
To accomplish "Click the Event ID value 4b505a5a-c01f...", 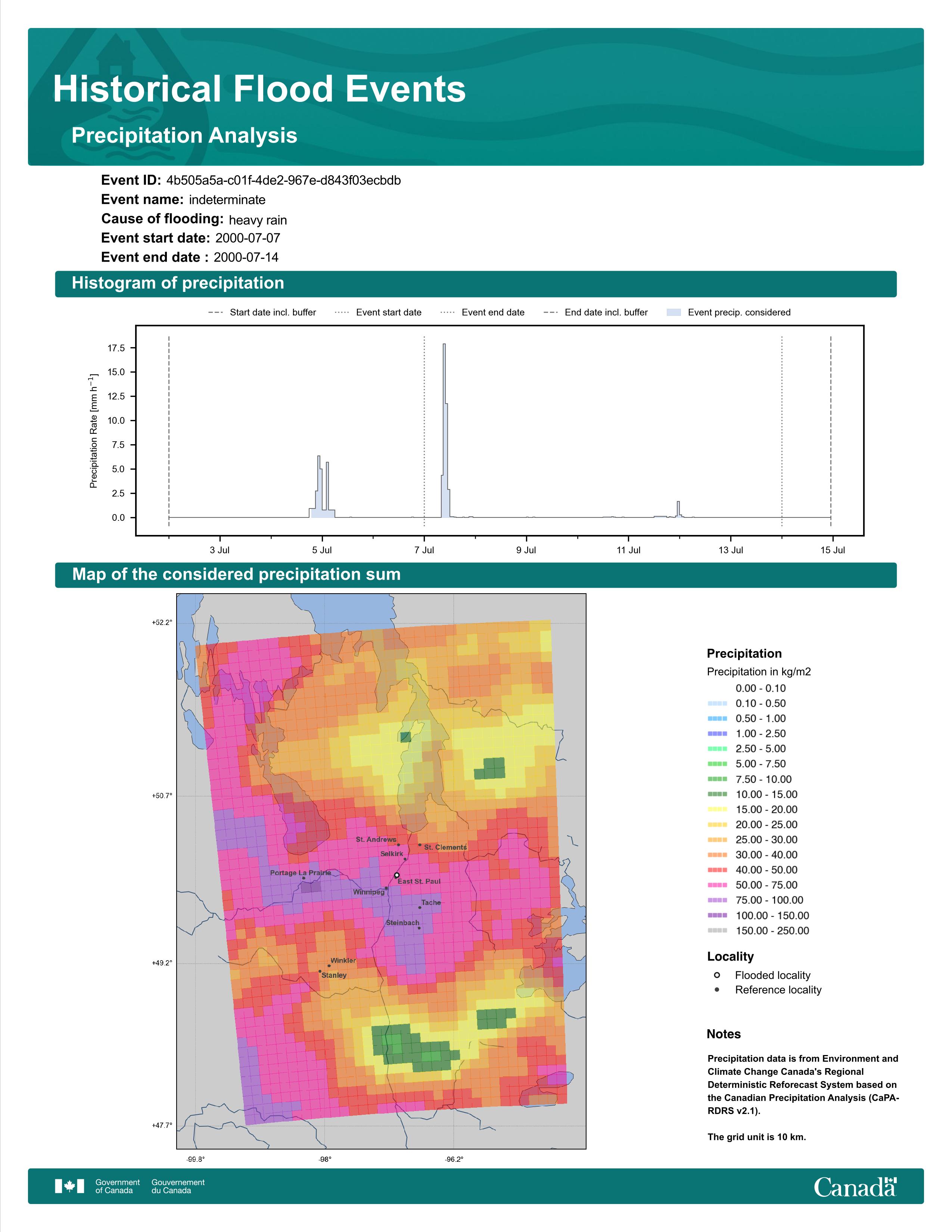I will point(284,181).
